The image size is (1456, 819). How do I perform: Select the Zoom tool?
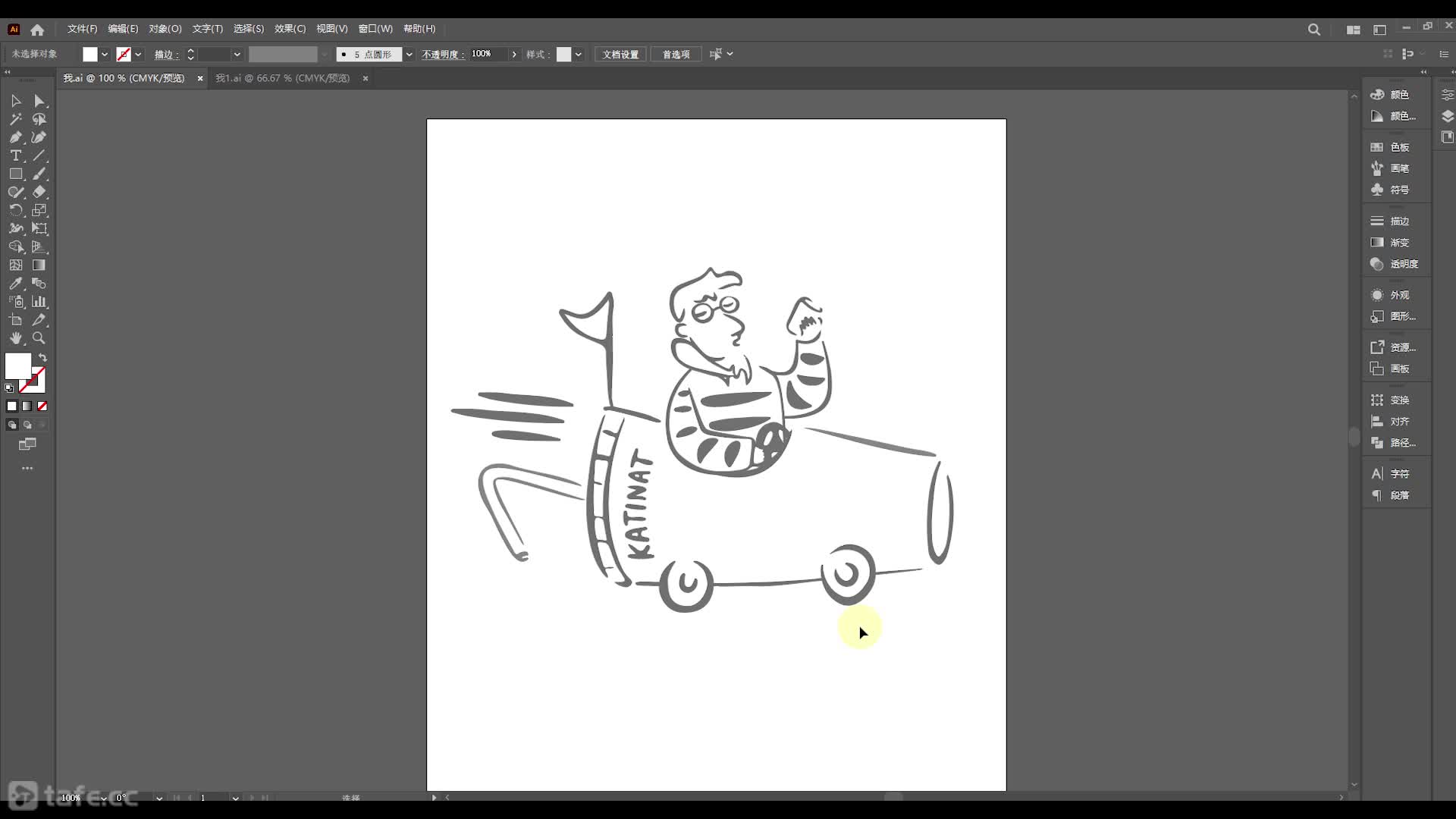pyautogui.click(x=39, y=338)
